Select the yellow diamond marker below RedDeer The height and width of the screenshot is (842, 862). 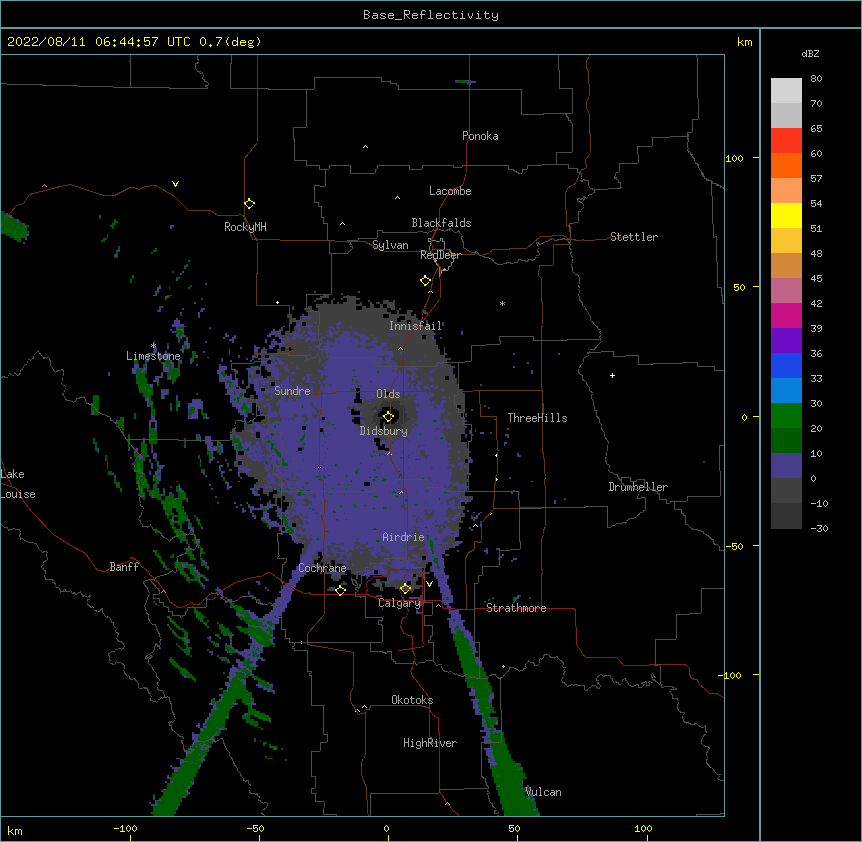425,281
